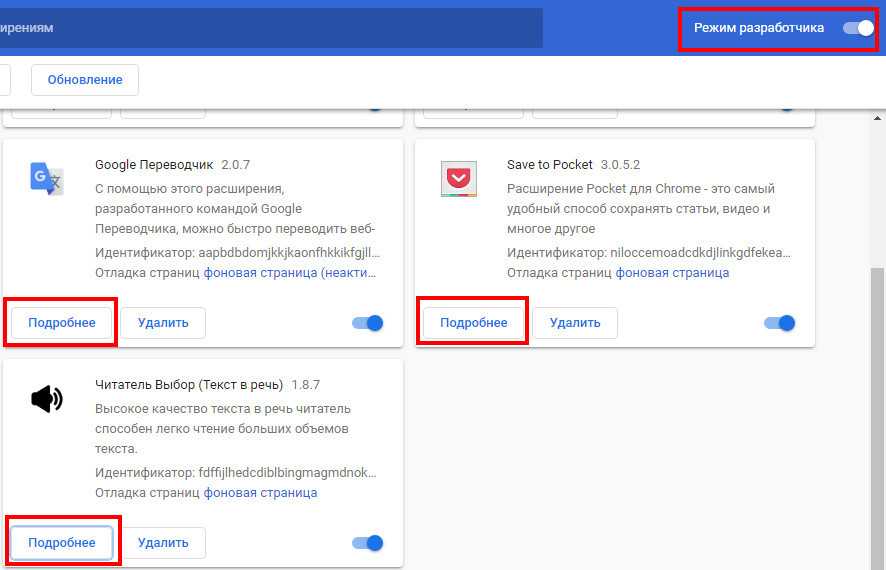Select the Save to Pocket title text

(549, 164)
